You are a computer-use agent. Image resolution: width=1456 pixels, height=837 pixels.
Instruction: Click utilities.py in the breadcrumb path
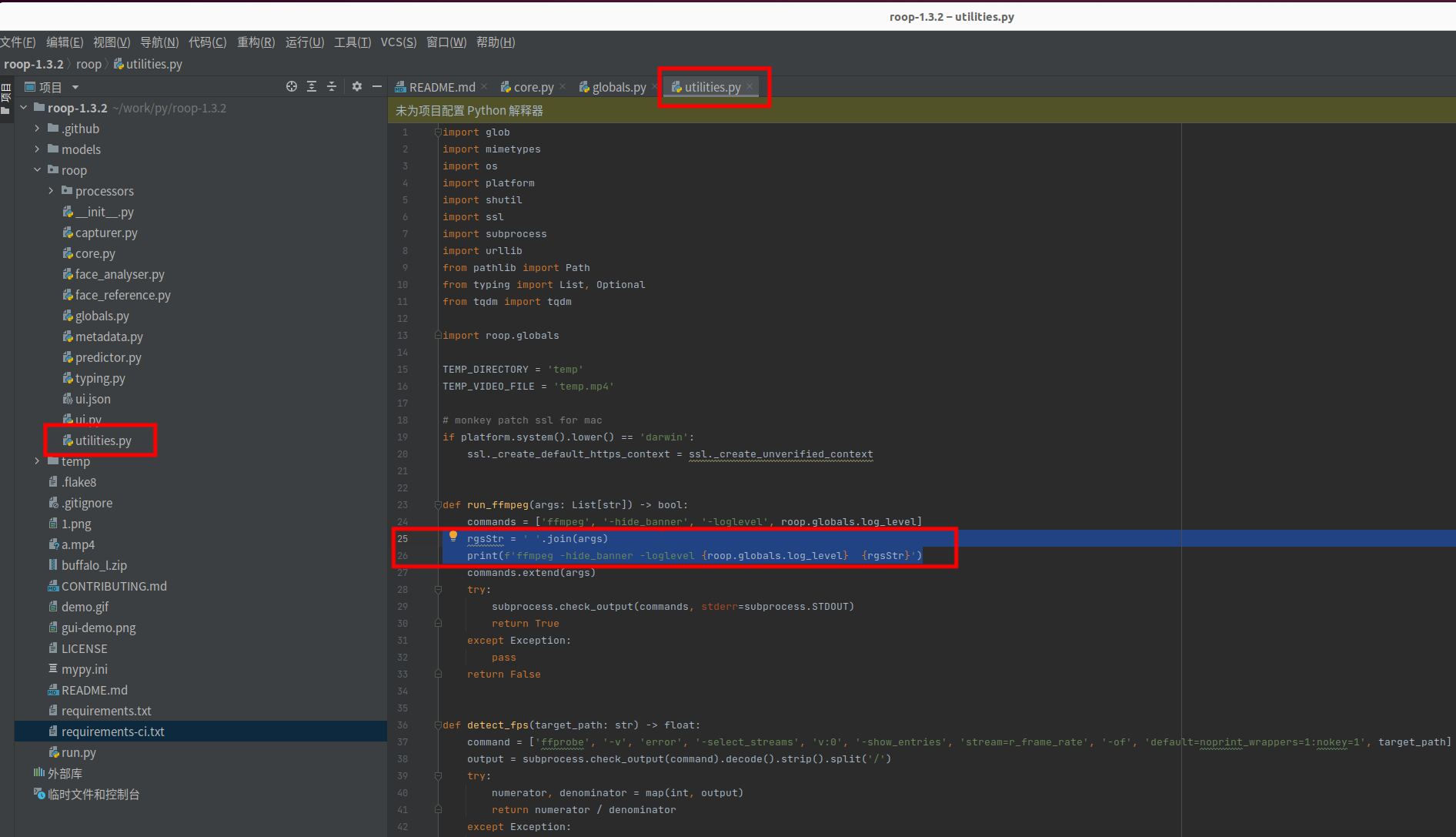pos(149,64)
